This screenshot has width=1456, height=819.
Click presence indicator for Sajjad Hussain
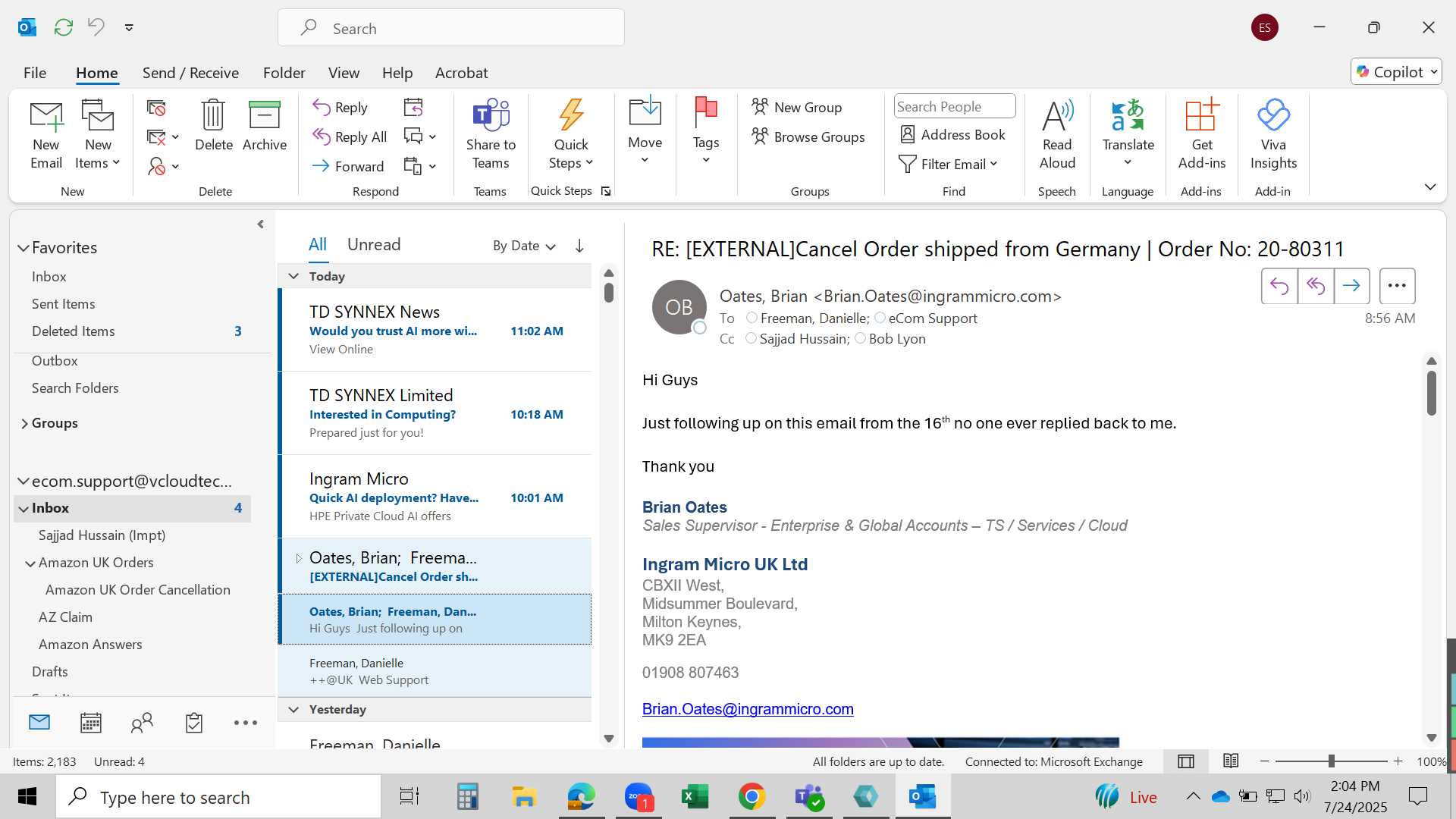751,338
